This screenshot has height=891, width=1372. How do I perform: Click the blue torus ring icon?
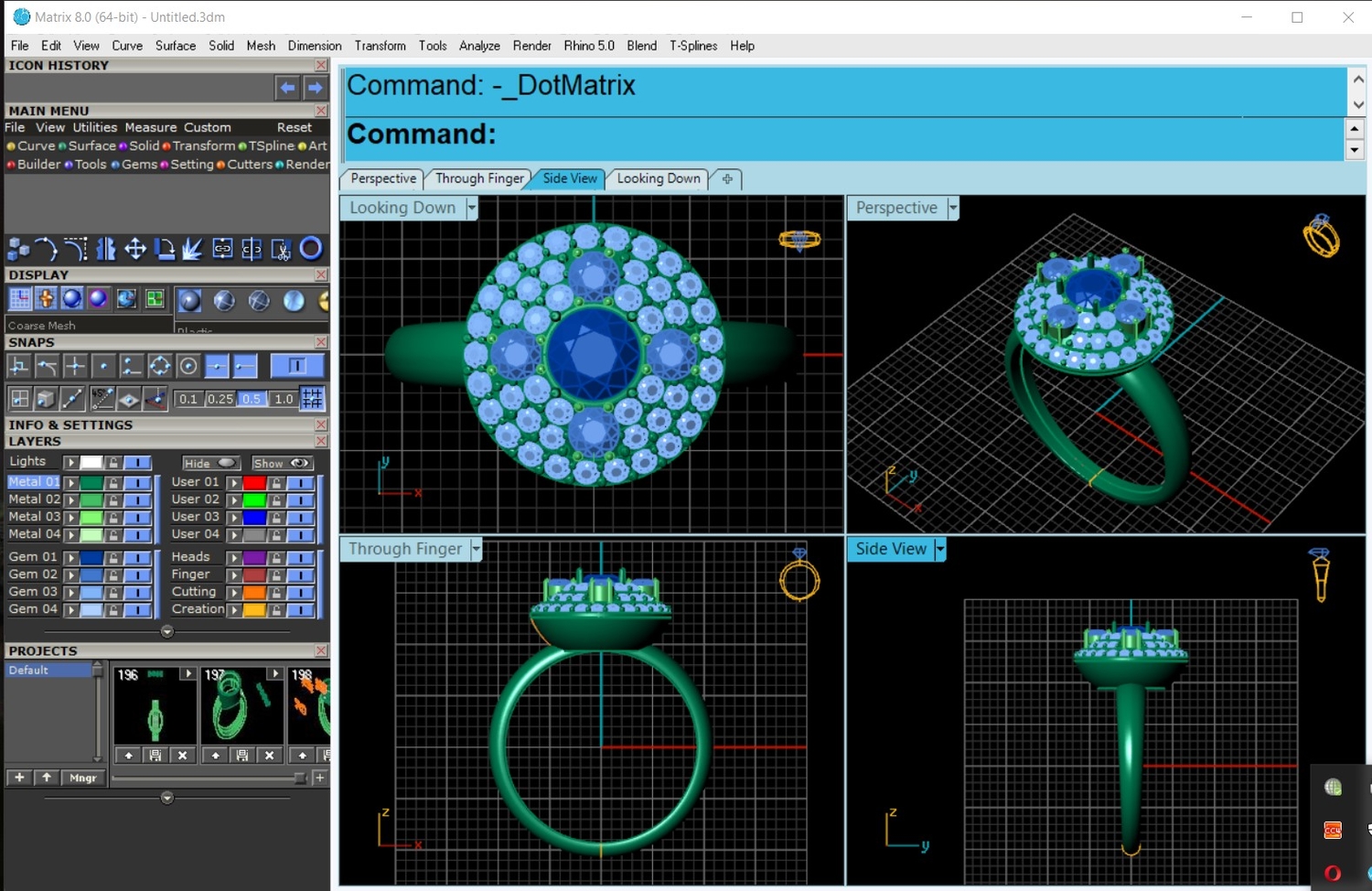tap(311, 248)
